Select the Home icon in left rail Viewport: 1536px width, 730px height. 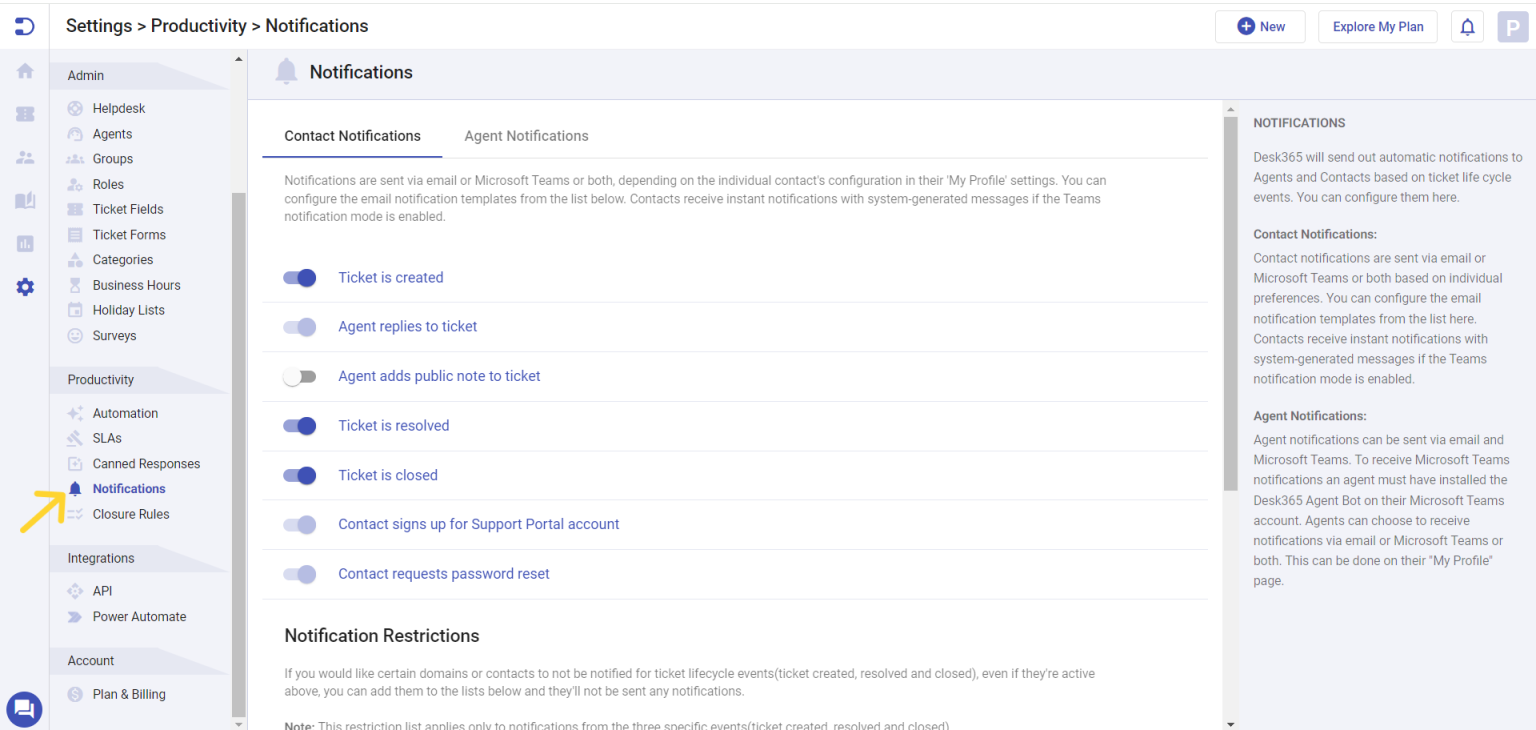tap(24, 71)
